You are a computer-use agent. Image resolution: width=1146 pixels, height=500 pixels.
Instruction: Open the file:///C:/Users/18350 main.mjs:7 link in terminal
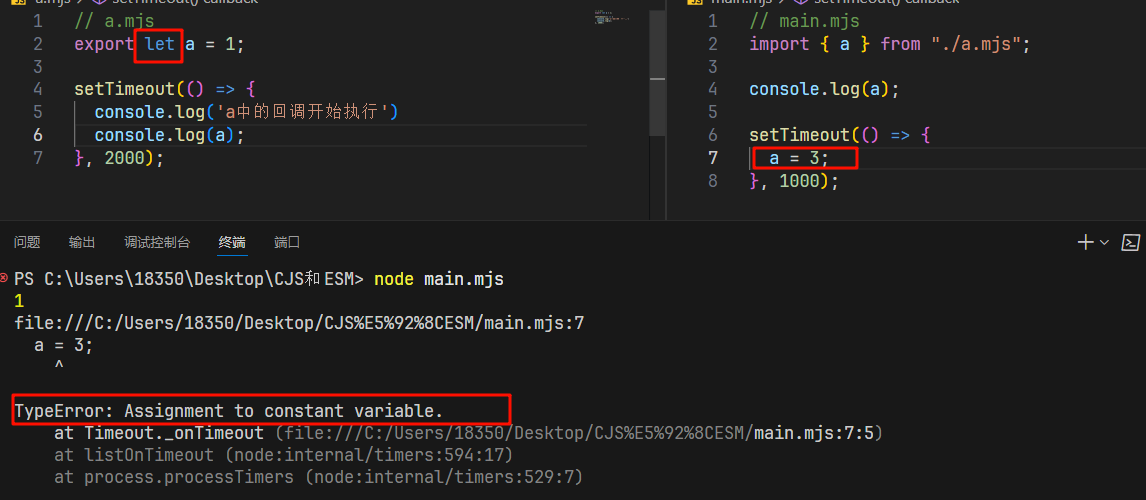point(299,323)
